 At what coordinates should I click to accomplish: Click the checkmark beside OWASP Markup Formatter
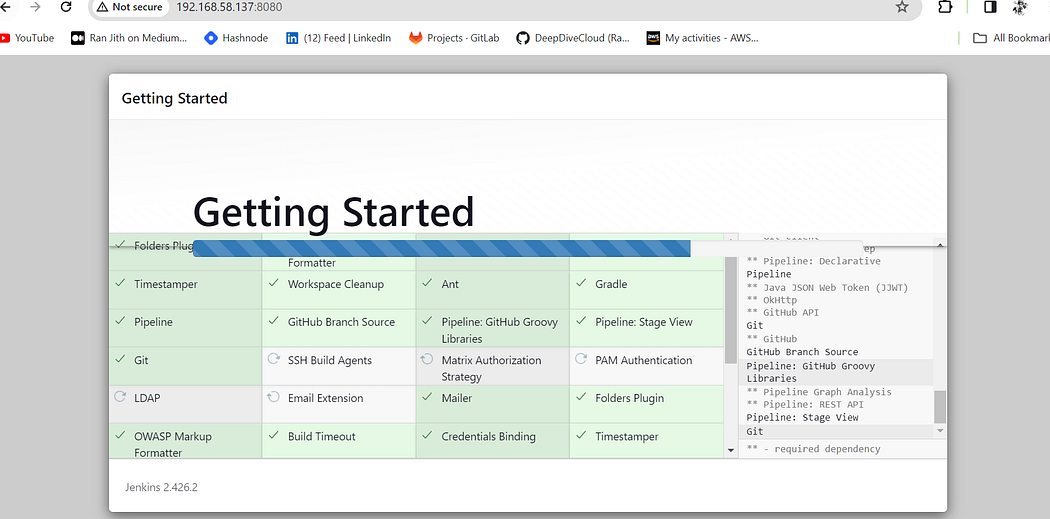point(120,435)
